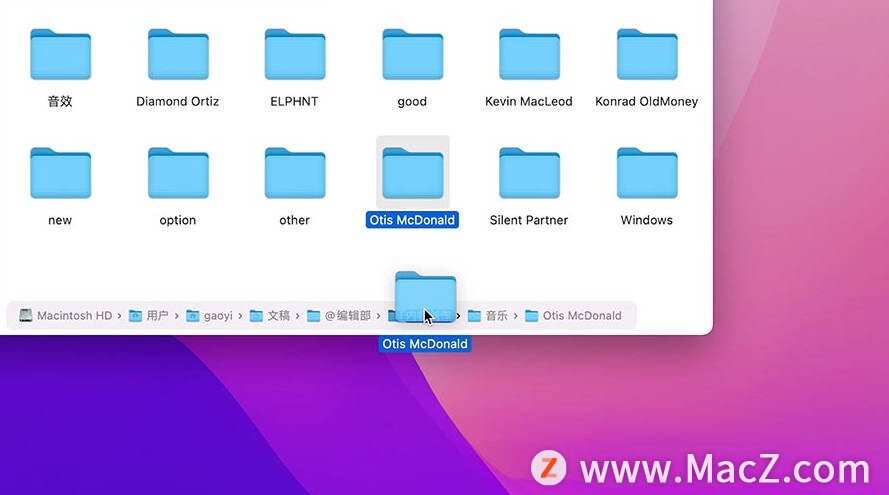The height and width of the screenshot is (495, 889).
Task: Click the Windows folder name label
Action: point(647,220)
